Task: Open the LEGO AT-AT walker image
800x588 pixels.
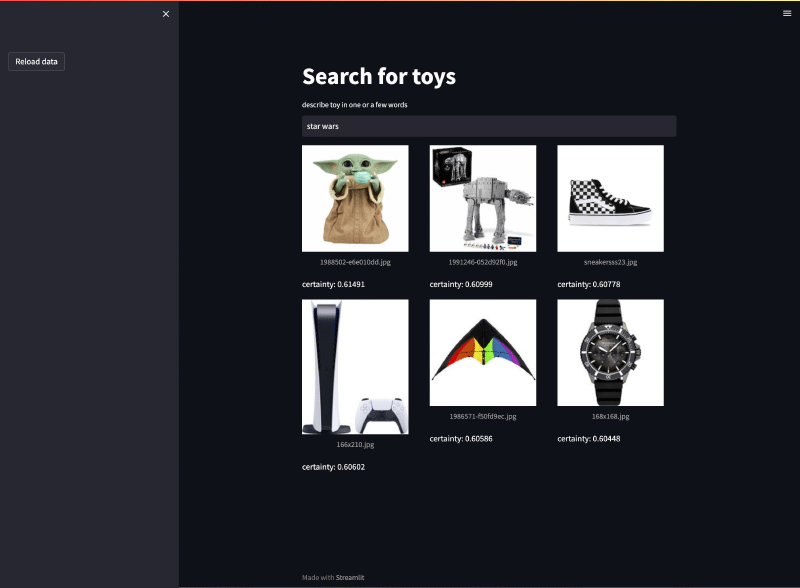Action: pyautogui.click(x=483, y=198)
